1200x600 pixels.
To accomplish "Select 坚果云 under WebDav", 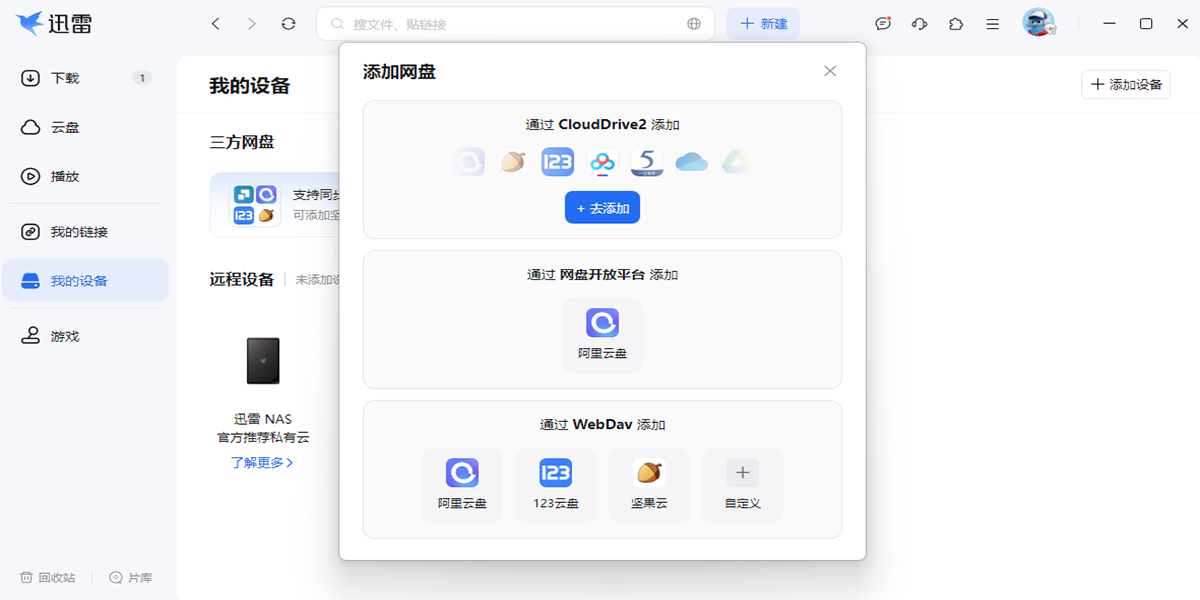I will click(x=649, y=485).
